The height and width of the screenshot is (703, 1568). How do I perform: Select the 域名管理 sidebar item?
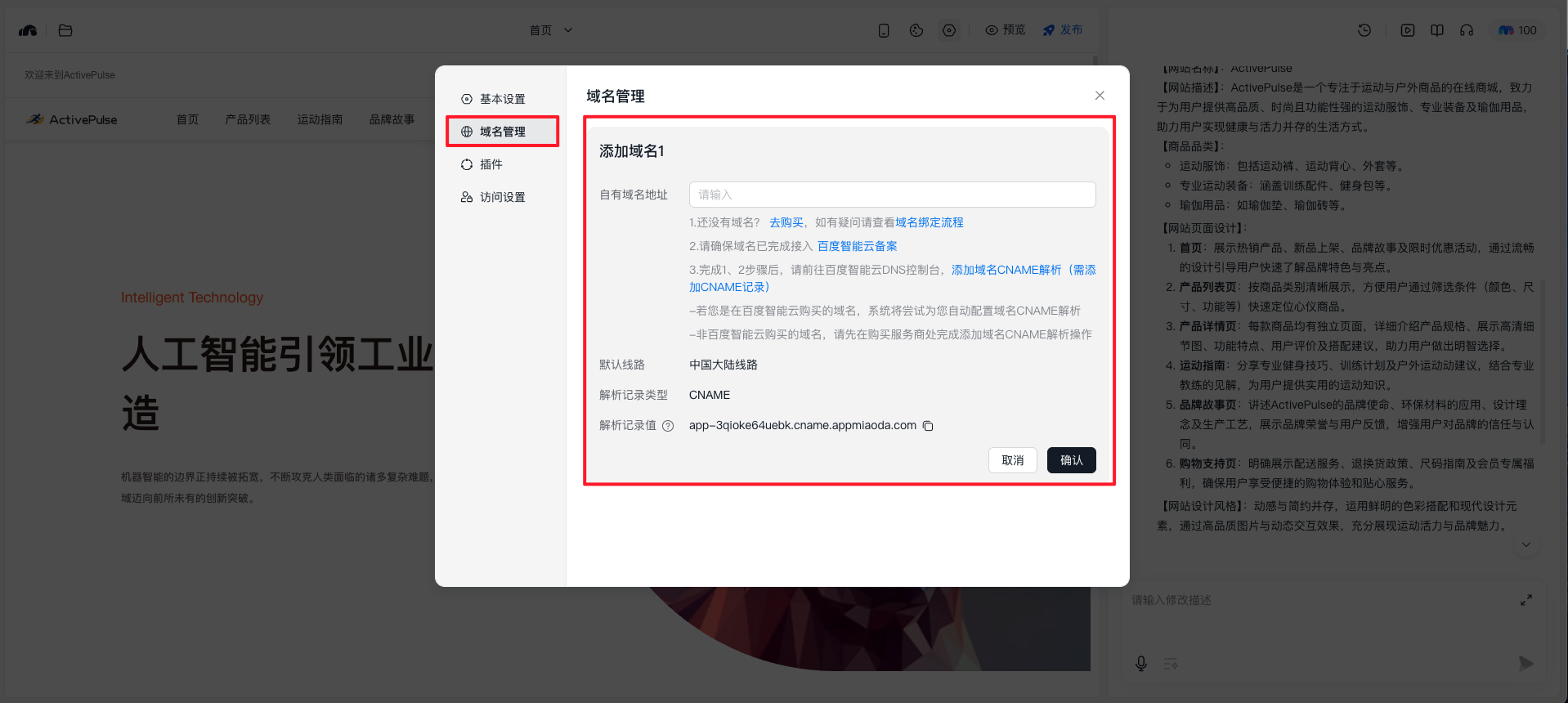pos(502,132)
